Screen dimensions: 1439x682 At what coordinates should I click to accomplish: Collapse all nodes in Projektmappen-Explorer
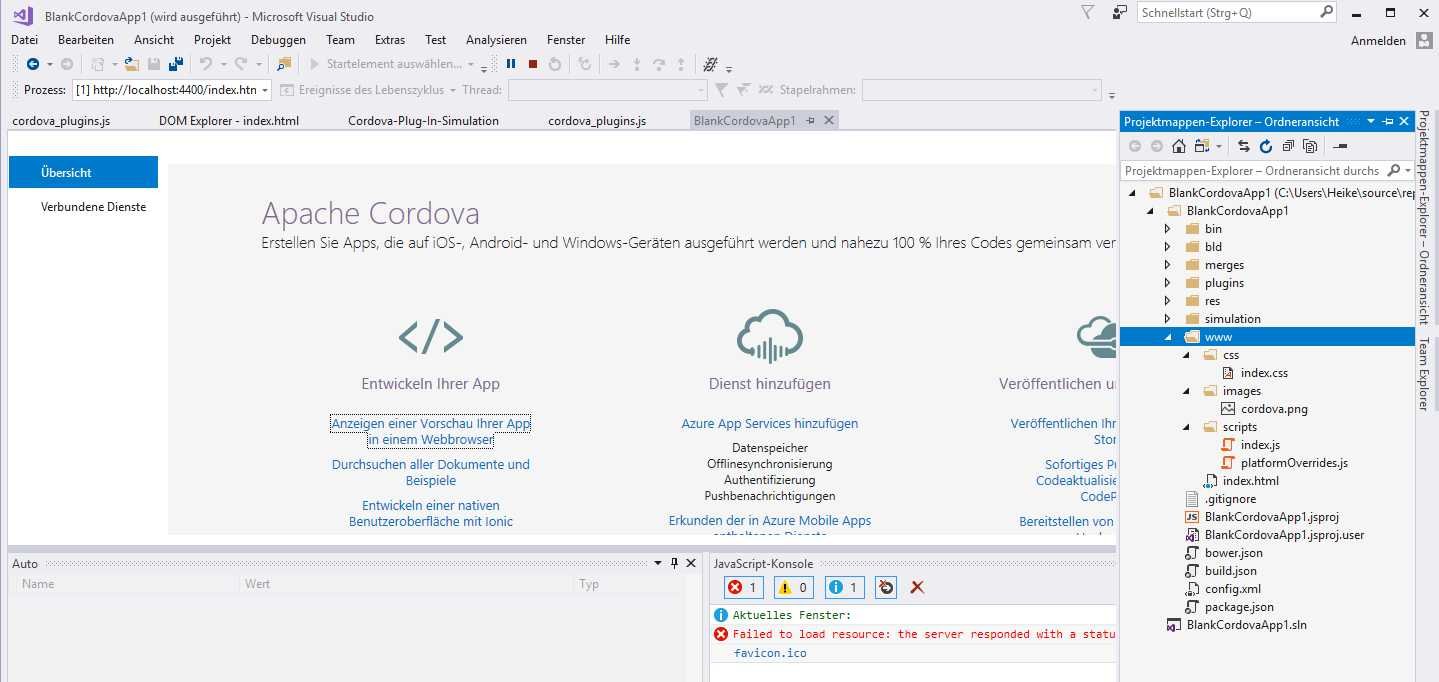click(1288, 146)
